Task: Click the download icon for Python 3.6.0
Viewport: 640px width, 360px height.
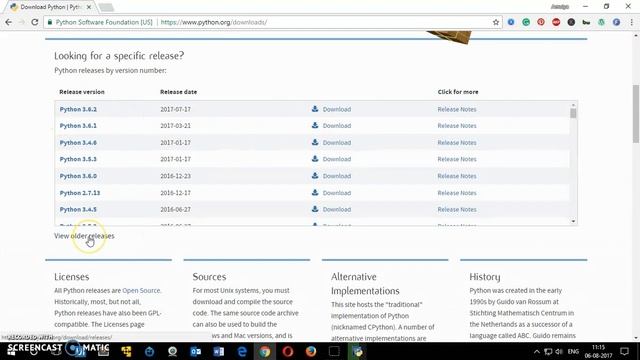Action: pos(315,176)
